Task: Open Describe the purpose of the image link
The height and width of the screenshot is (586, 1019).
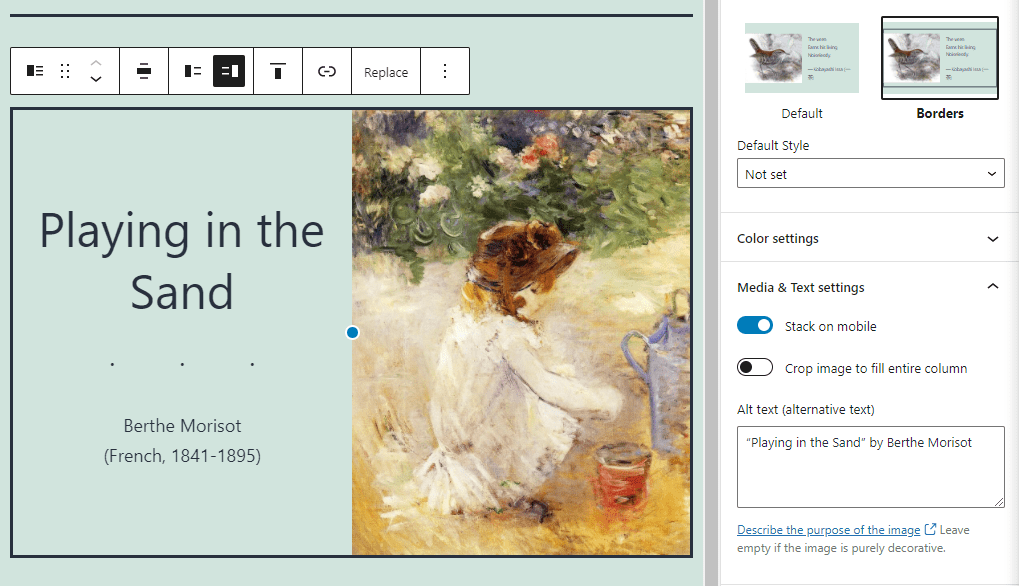Action: [828, 530]
